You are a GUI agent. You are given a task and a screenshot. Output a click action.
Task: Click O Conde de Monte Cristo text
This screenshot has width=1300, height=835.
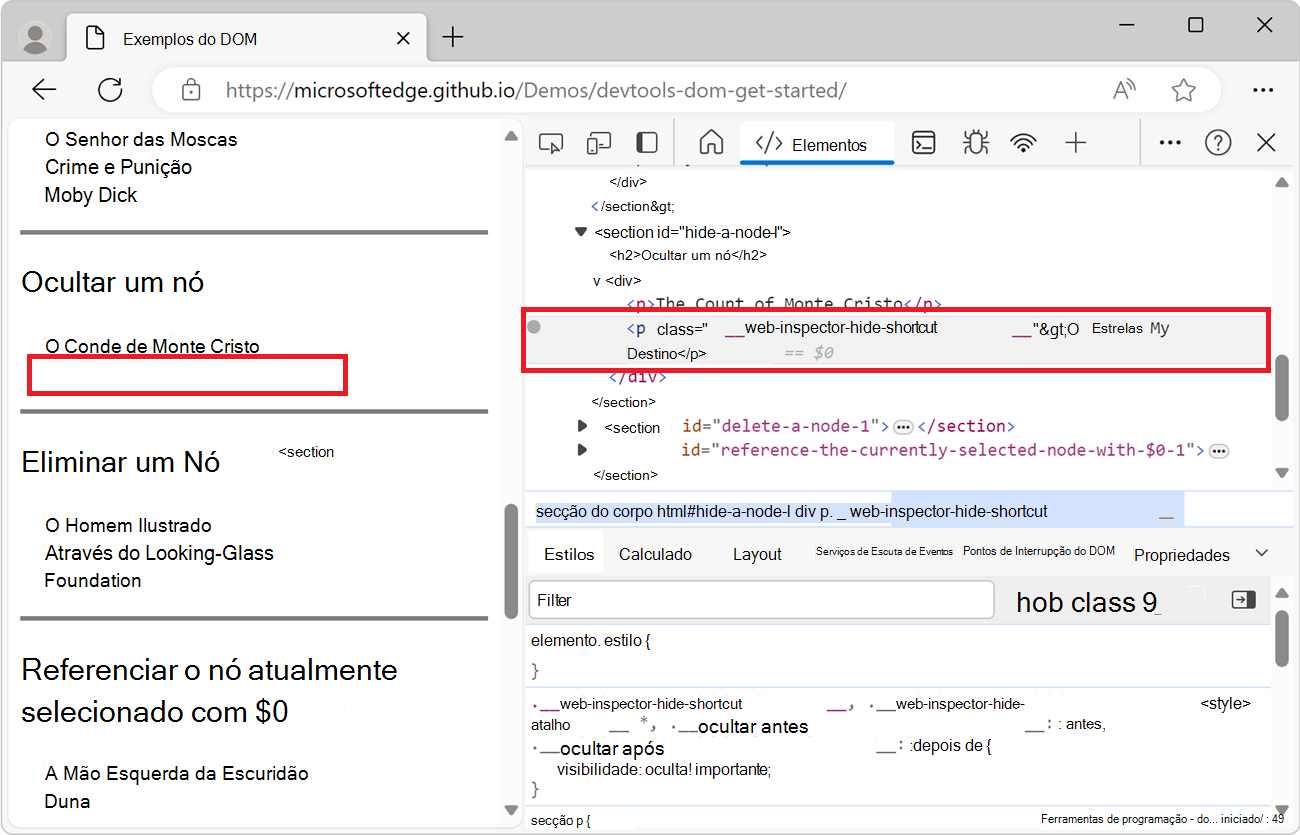(x=152, y=346)
